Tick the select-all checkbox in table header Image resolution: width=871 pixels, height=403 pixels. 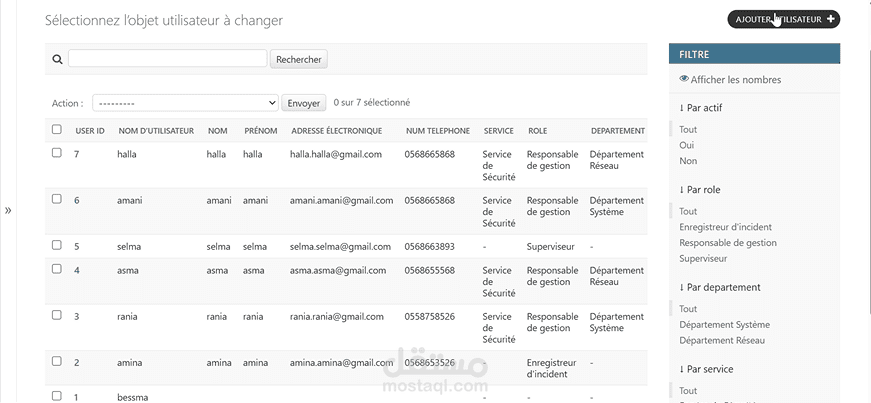pyautogui.click(x=57, y=130)
